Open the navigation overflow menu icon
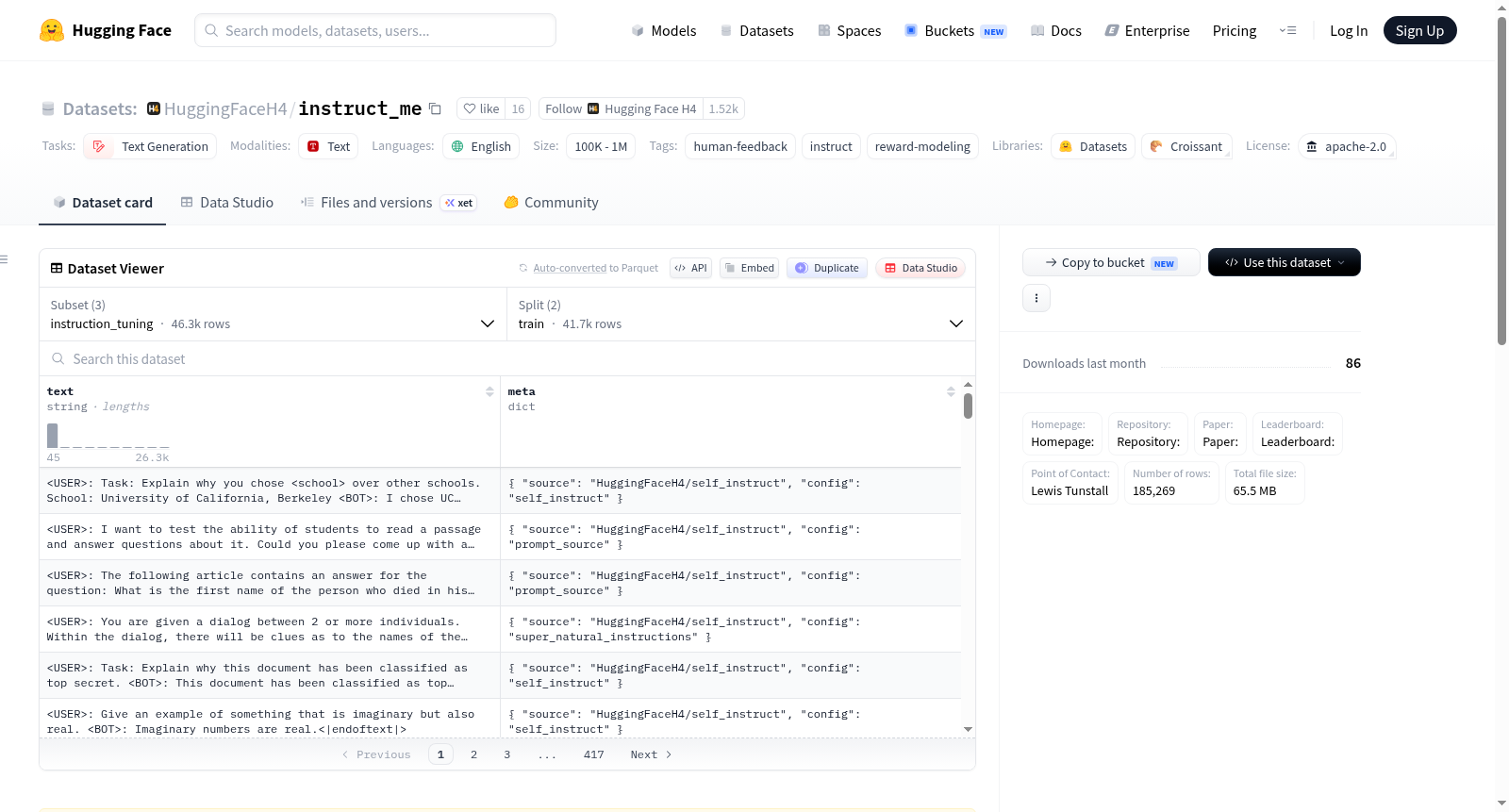The height and width of the screenshot is (812, 1509). [x=1287, y=30]
